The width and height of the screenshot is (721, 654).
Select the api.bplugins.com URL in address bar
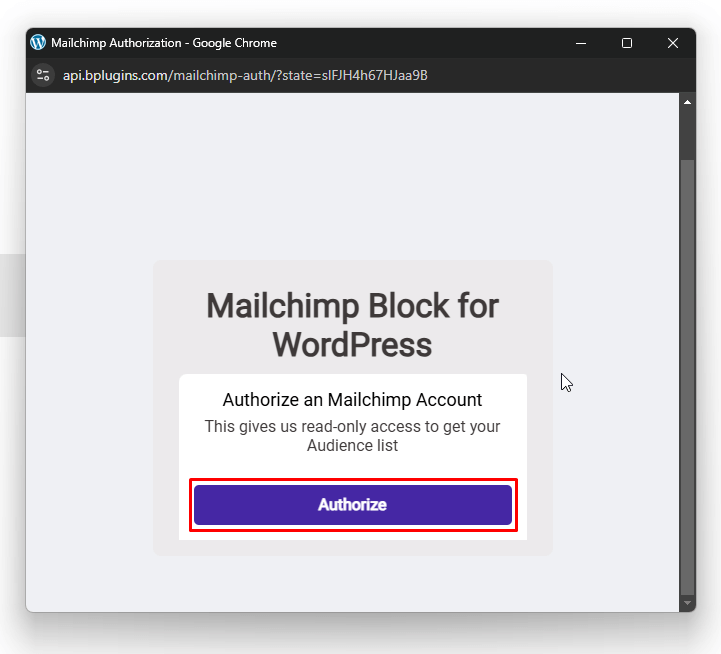245,75
